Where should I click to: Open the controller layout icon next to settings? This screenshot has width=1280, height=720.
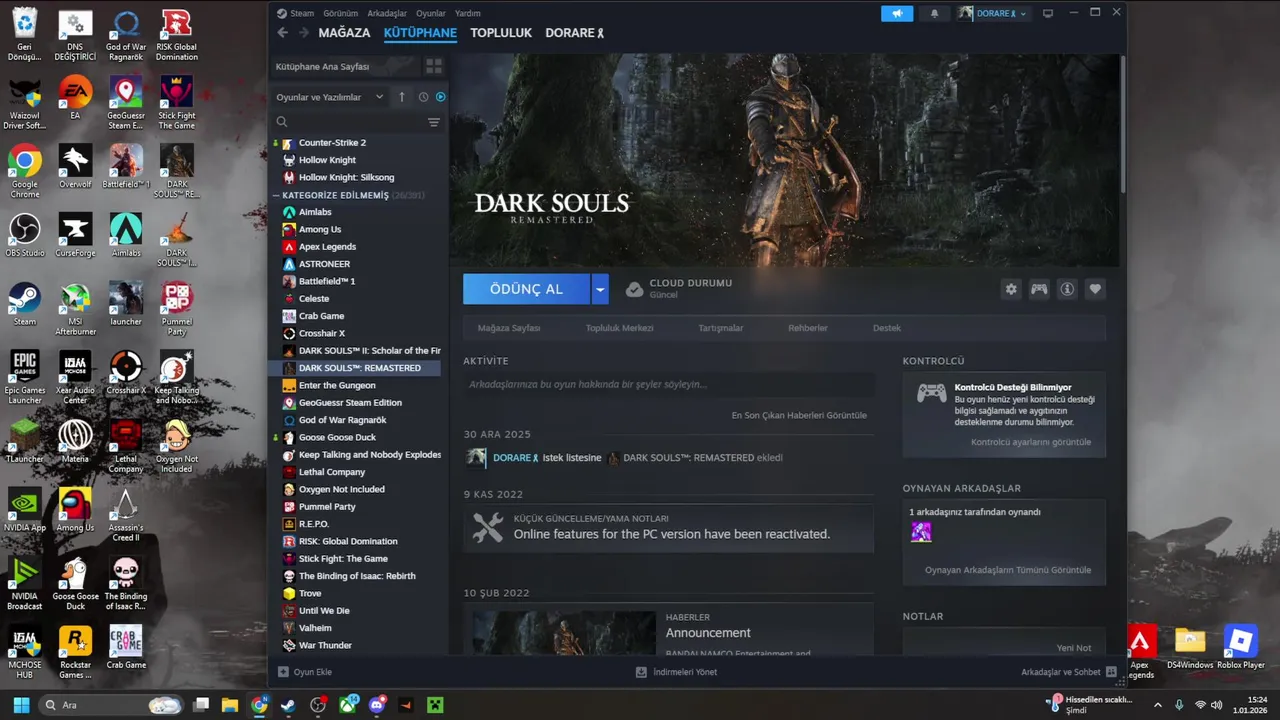[1039, 289]
